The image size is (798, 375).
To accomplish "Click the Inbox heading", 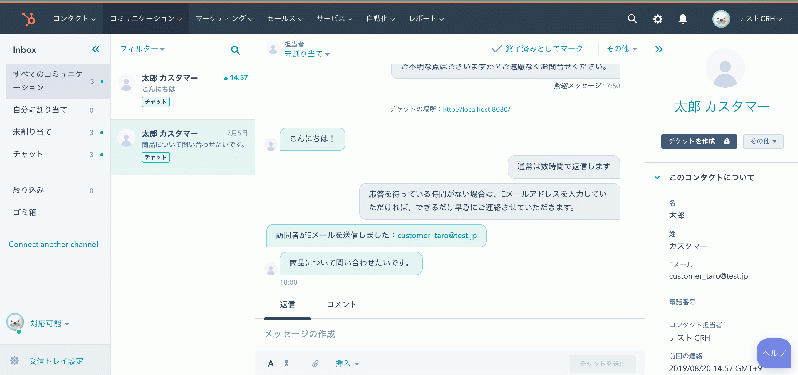I will click(24, 50).
